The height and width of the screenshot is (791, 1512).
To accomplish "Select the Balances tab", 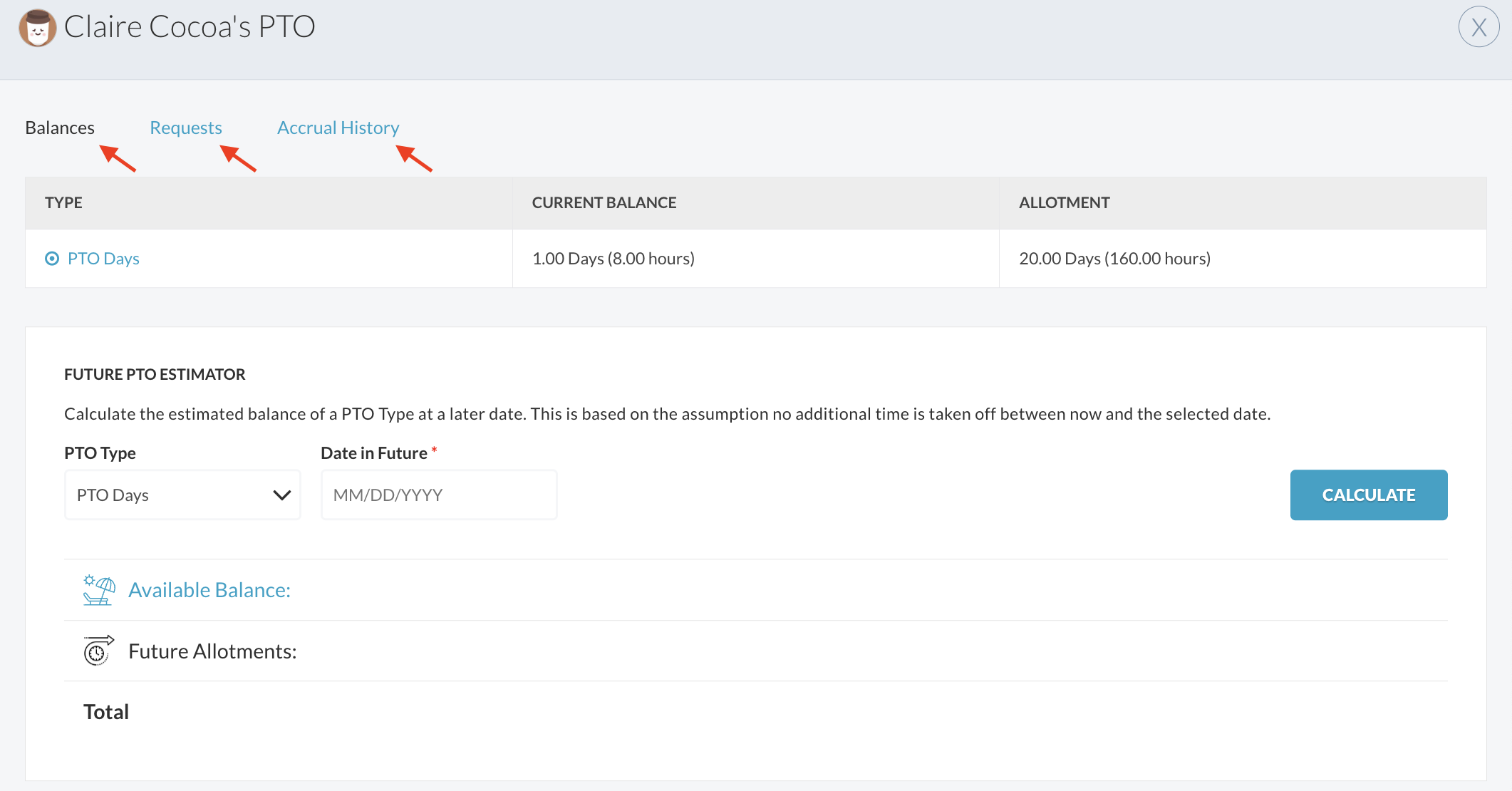I will tap(60, 128).
